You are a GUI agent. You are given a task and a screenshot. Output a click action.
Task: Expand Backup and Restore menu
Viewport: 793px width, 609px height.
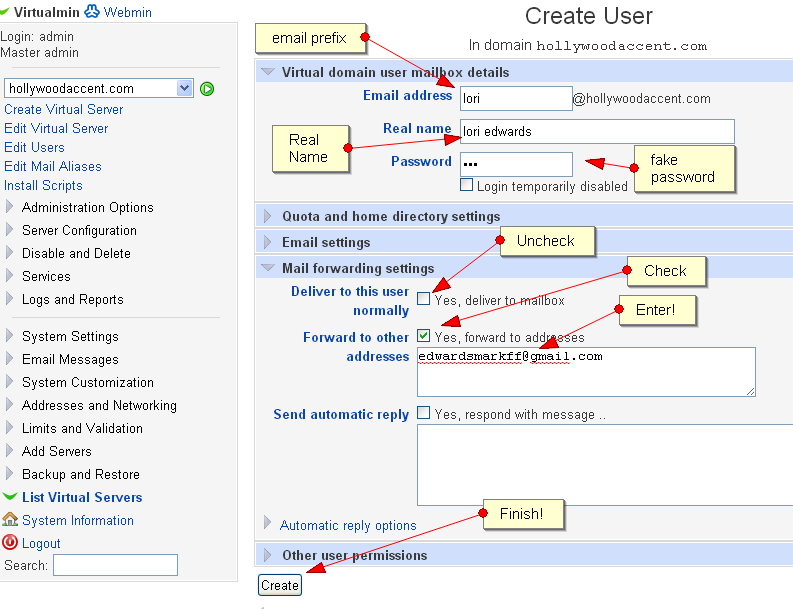pyautogui.click(x=10, y=473)
